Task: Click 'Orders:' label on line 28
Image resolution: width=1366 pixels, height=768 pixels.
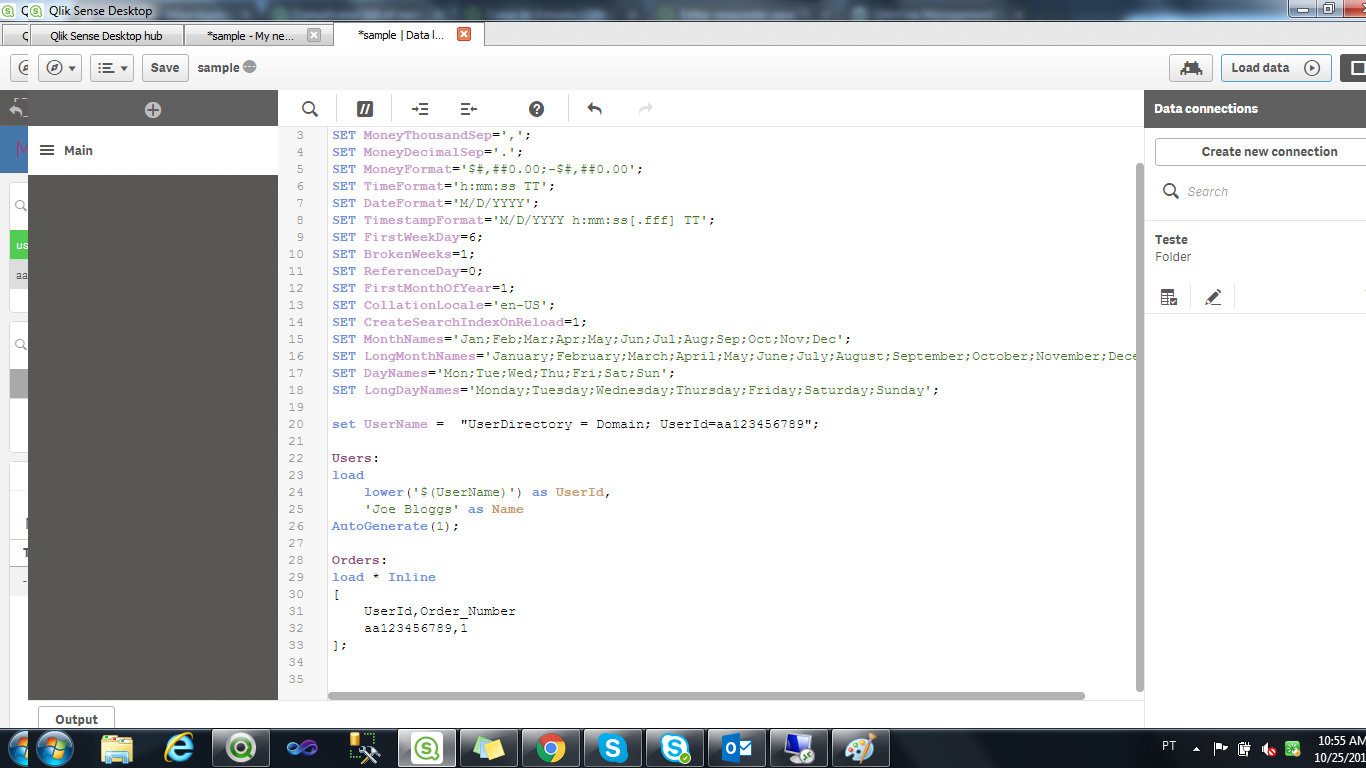Action: click(x=359, y=560)
